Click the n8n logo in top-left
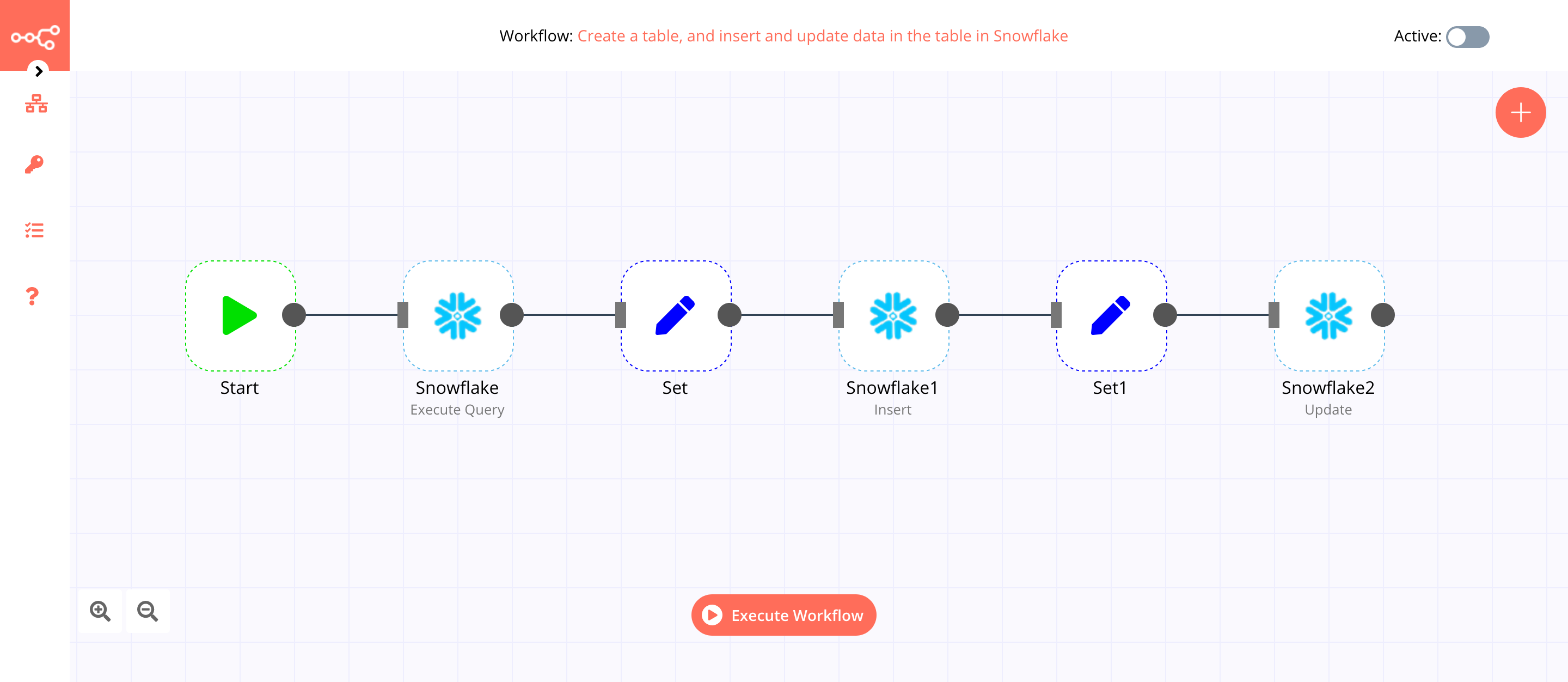Viewport: 1568px width, 682px height. (x=35, y=35)
